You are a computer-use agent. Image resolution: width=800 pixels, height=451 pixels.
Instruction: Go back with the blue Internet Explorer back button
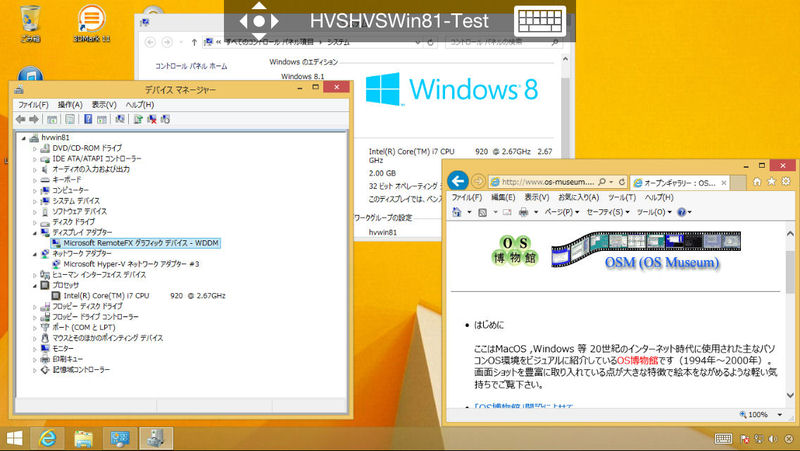(458, 181)
